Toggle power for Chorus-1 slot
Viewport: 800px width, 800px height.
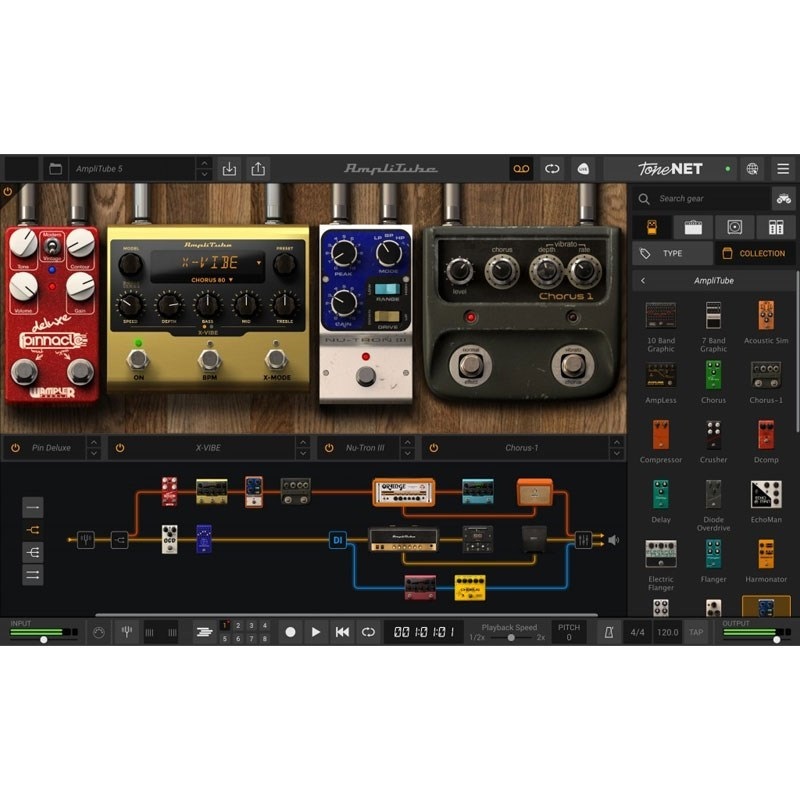click(x=434, y=448)
